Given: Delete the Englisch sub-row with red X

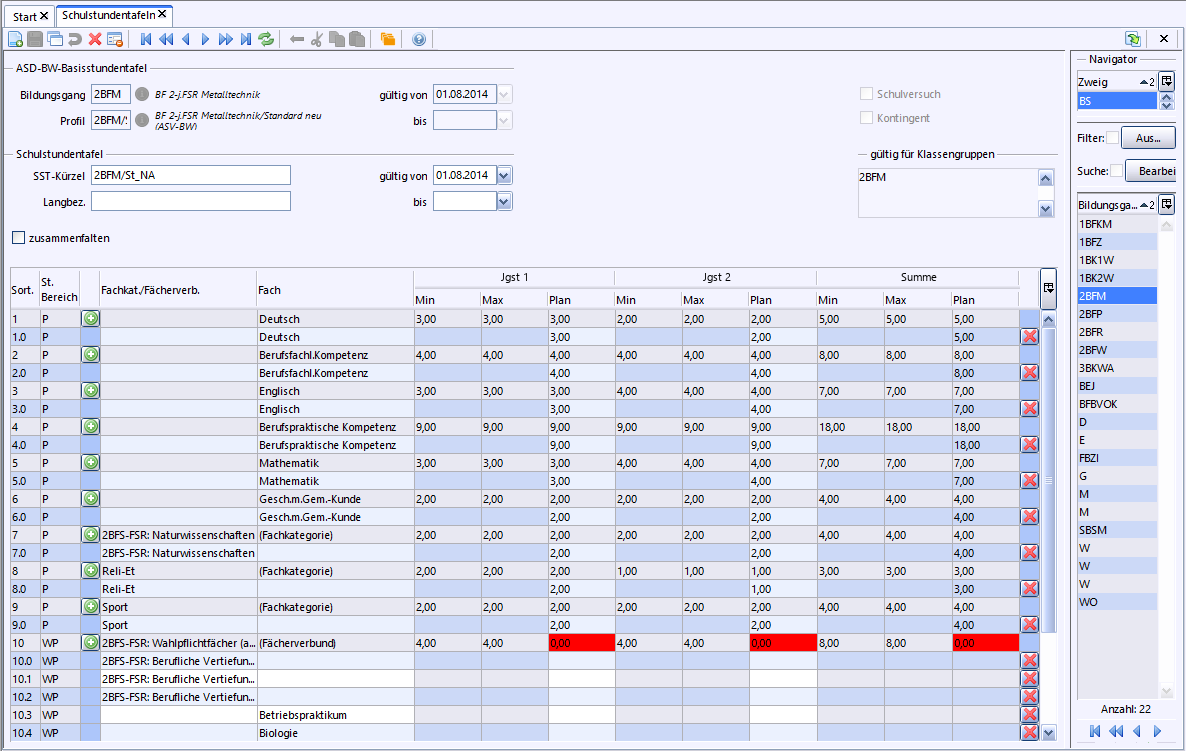Looking at the screenshot, I should pyautogui.click(x=1029, y=408).
